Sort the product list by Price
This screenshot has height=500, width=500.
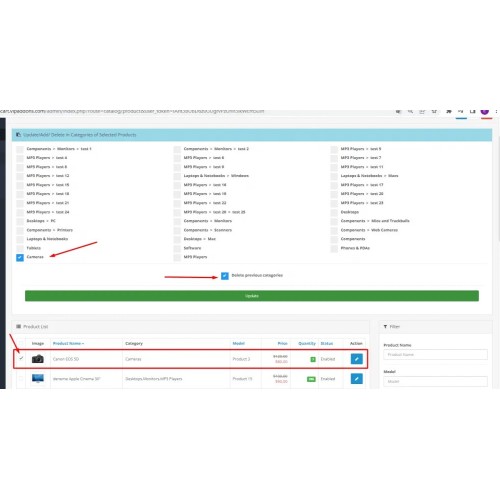click(282, 343)
